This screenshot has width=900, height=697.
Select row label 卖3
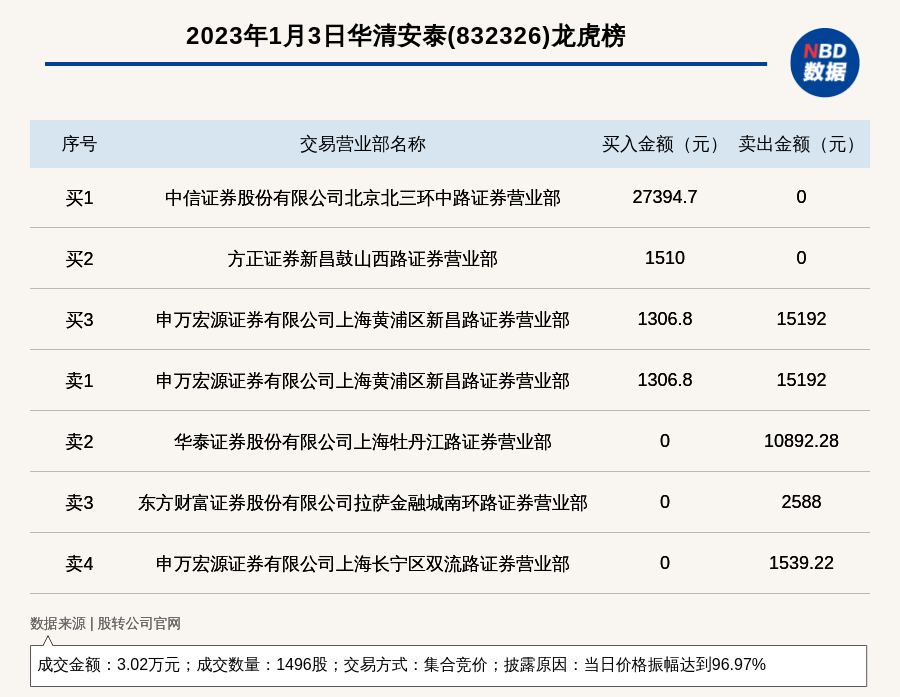tap(79, 503)
